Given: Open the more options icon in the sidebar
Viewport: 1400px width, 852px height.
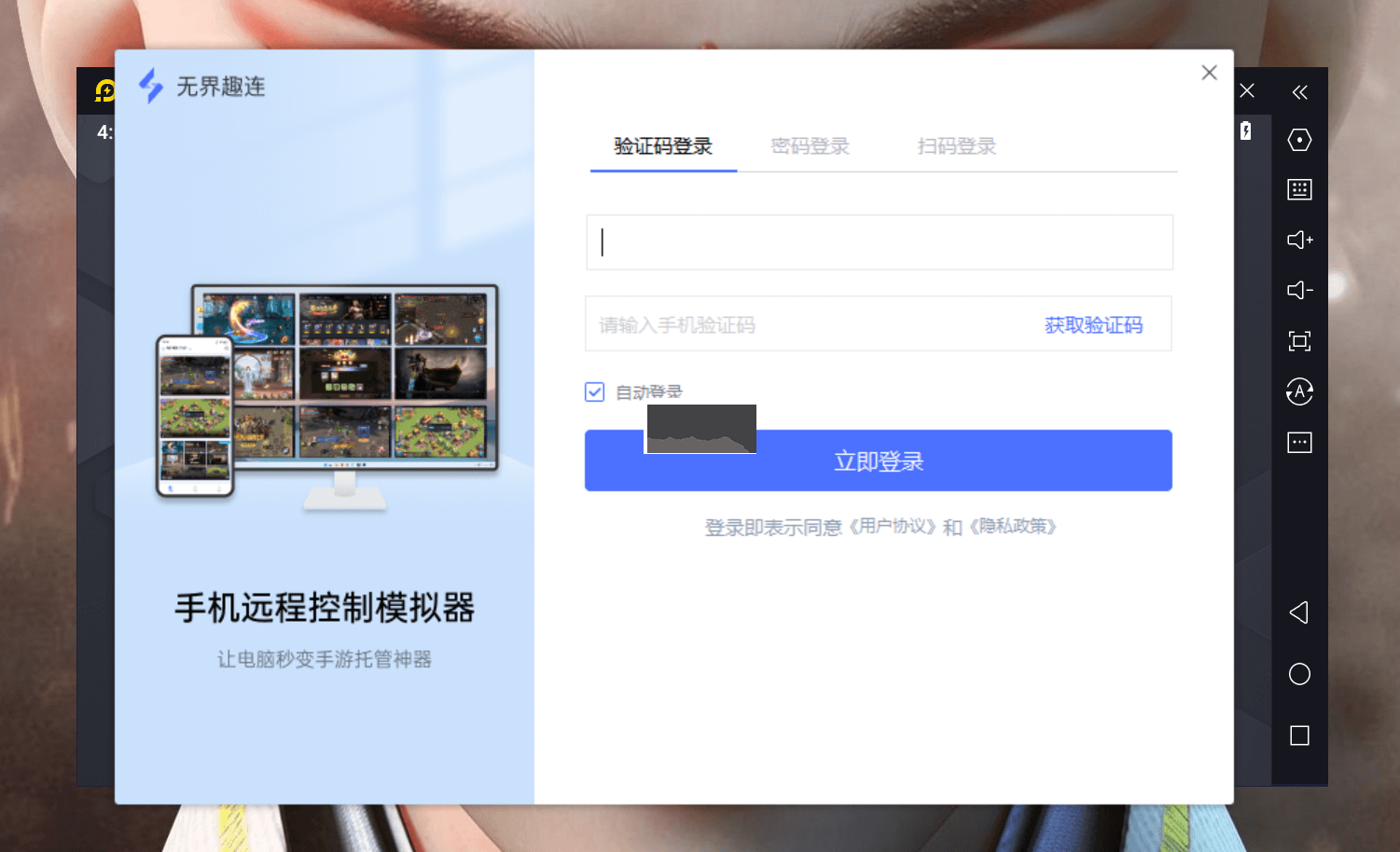Looking at the screenshot, I should (1299, 443).
